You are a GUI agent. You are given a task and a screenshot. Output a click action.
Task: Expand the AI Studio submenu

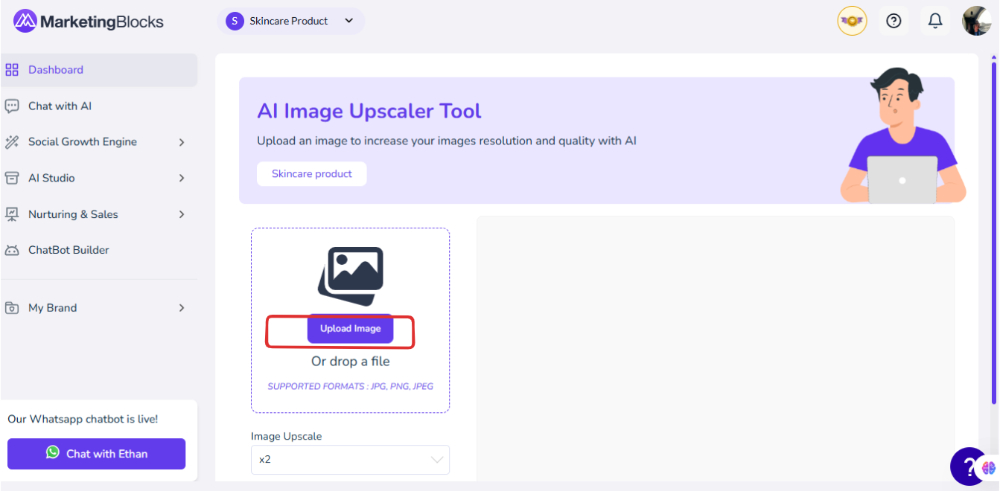[181, 178]
